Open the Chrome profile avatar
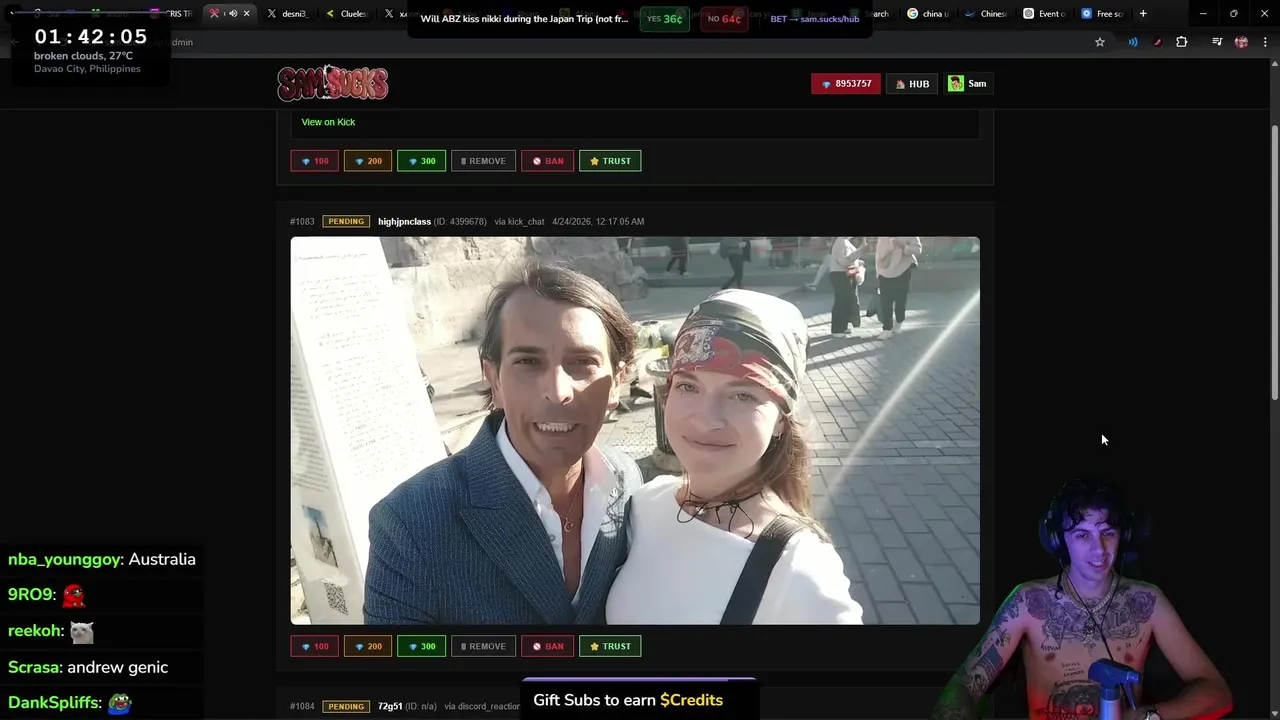Screen dimensions: 1280x720 [x=1241, y=42]
